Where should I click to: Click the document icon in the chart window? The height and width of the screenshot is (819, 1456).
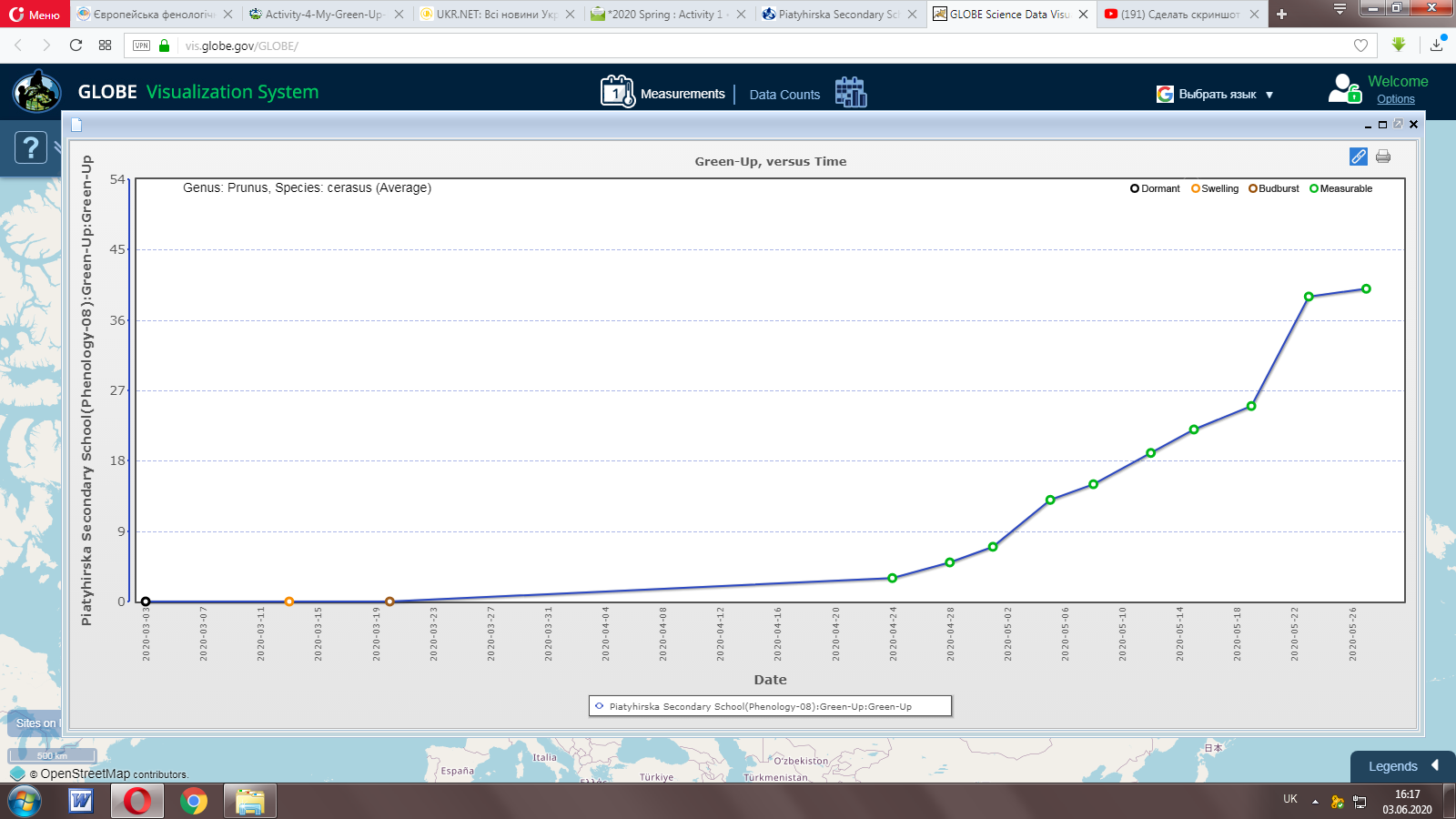[76, 125]
